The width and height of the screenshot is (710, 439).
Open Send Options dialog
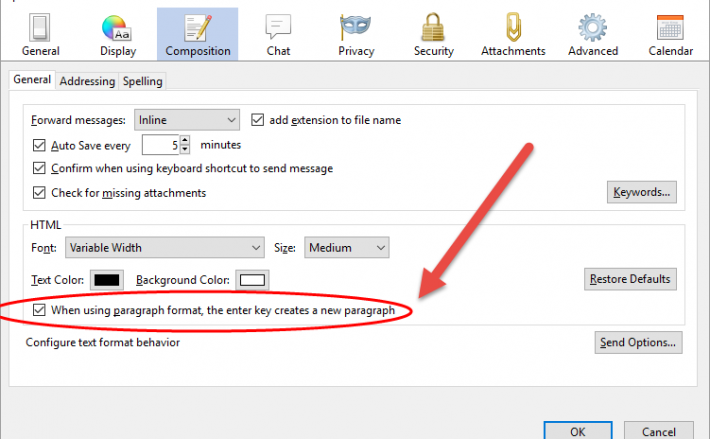point(638,343)
